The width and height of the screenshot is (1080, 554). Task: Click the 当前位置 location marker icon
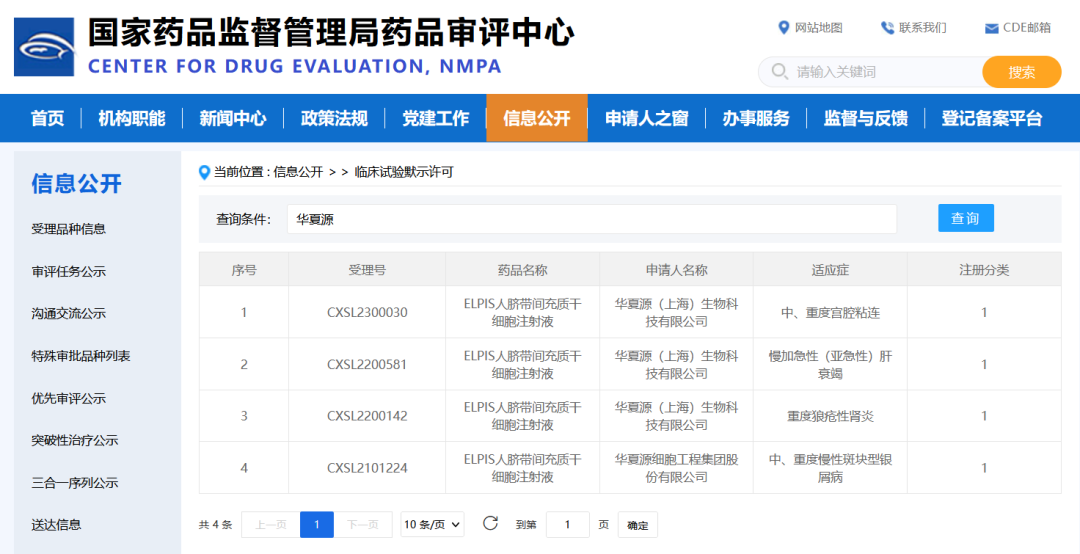point(204,172)
